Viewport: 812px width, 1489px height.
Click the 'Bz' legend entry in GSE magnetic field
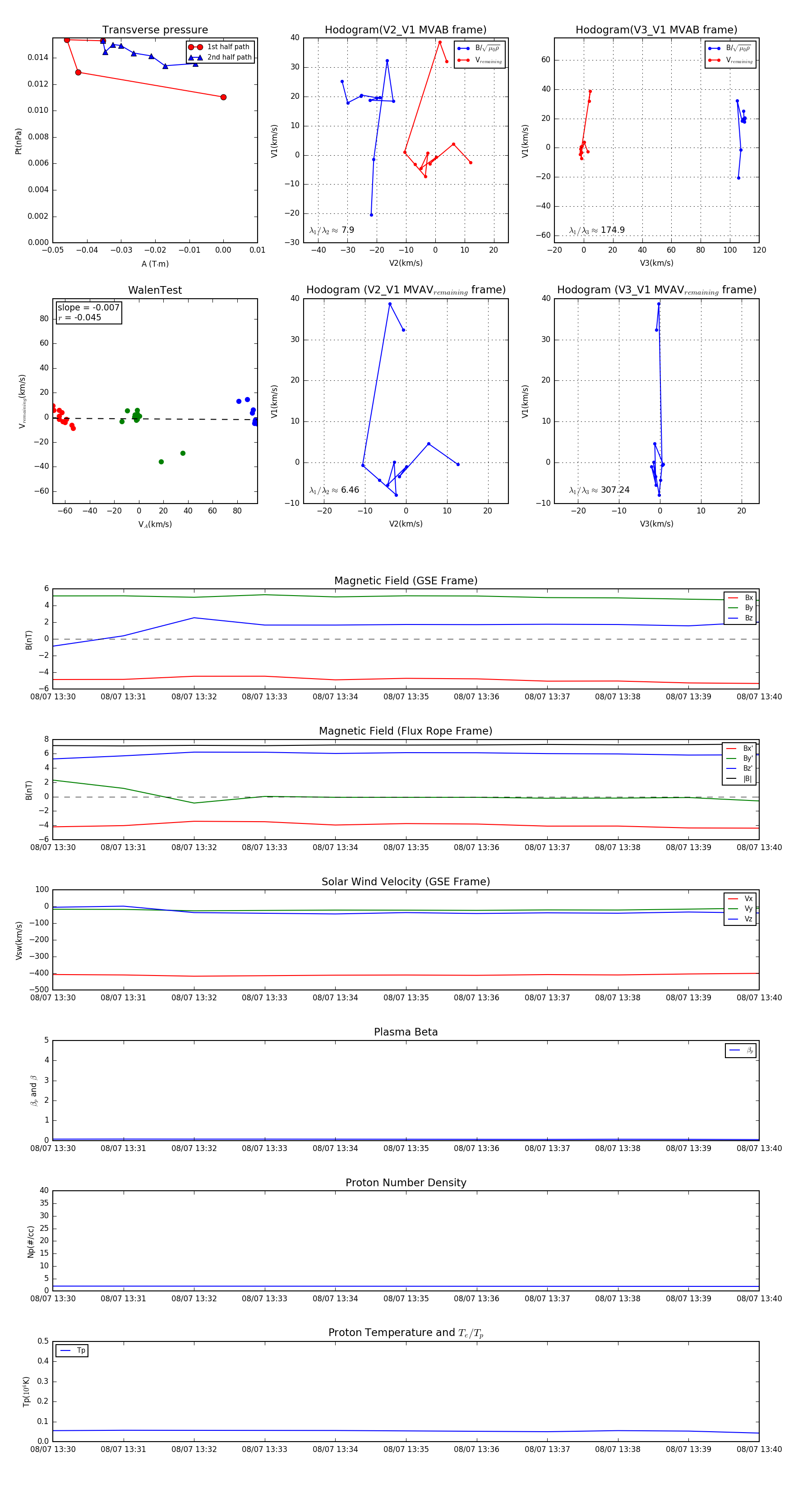740,618
